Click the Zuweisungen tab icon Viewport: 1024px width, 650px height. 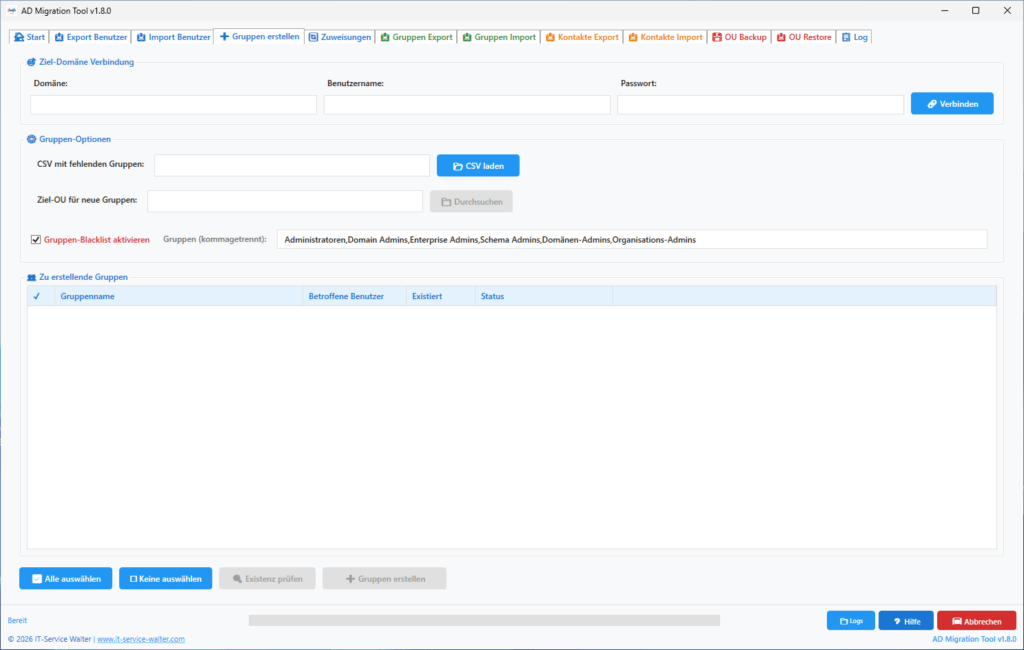coord(313,37)
